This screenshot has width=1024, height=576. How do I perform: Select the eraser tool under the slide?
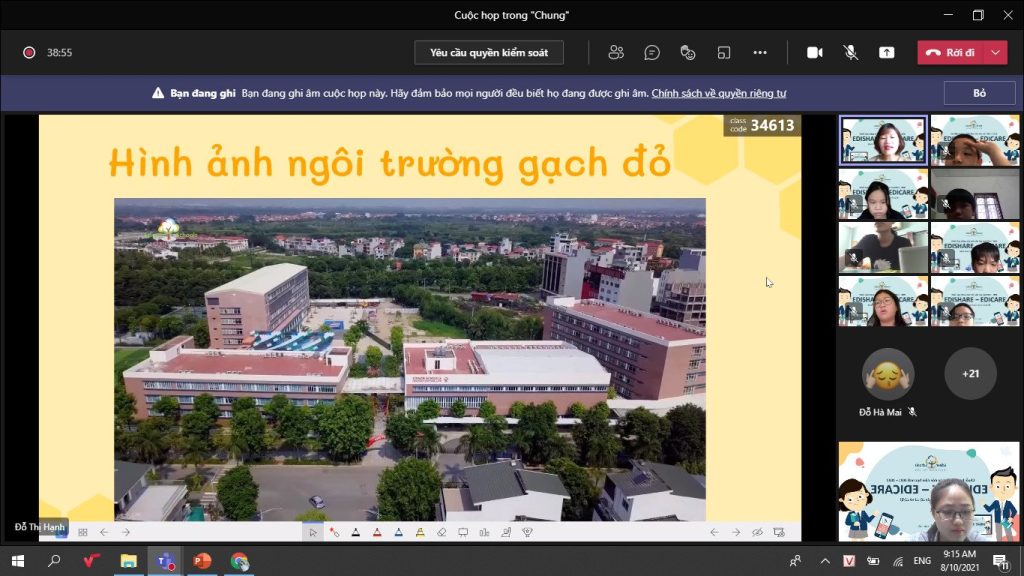[x=441, y=532]
